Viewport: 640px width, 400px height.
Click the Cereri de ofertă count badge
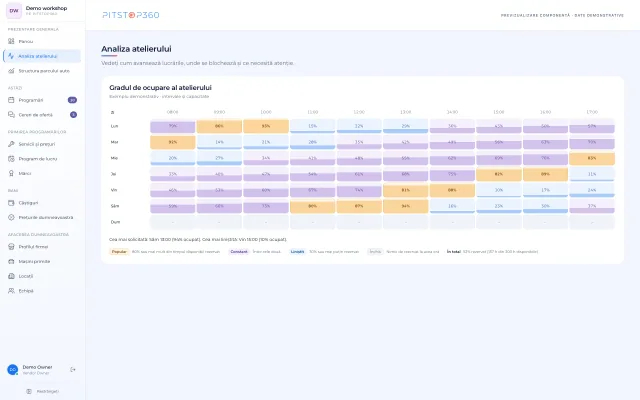click(x=73, y=115)
